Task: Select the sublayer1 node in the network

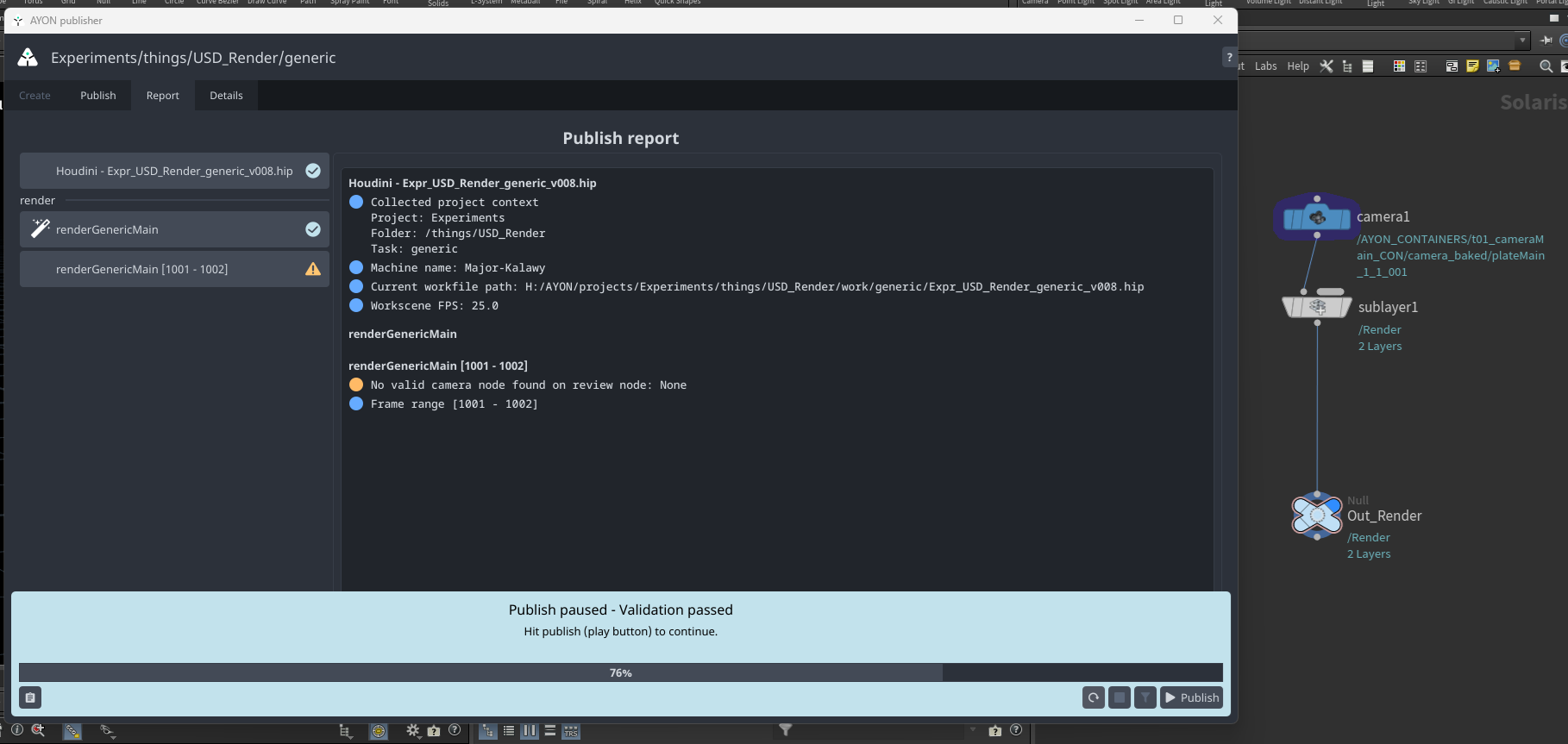Action: tap(1317, 306)
